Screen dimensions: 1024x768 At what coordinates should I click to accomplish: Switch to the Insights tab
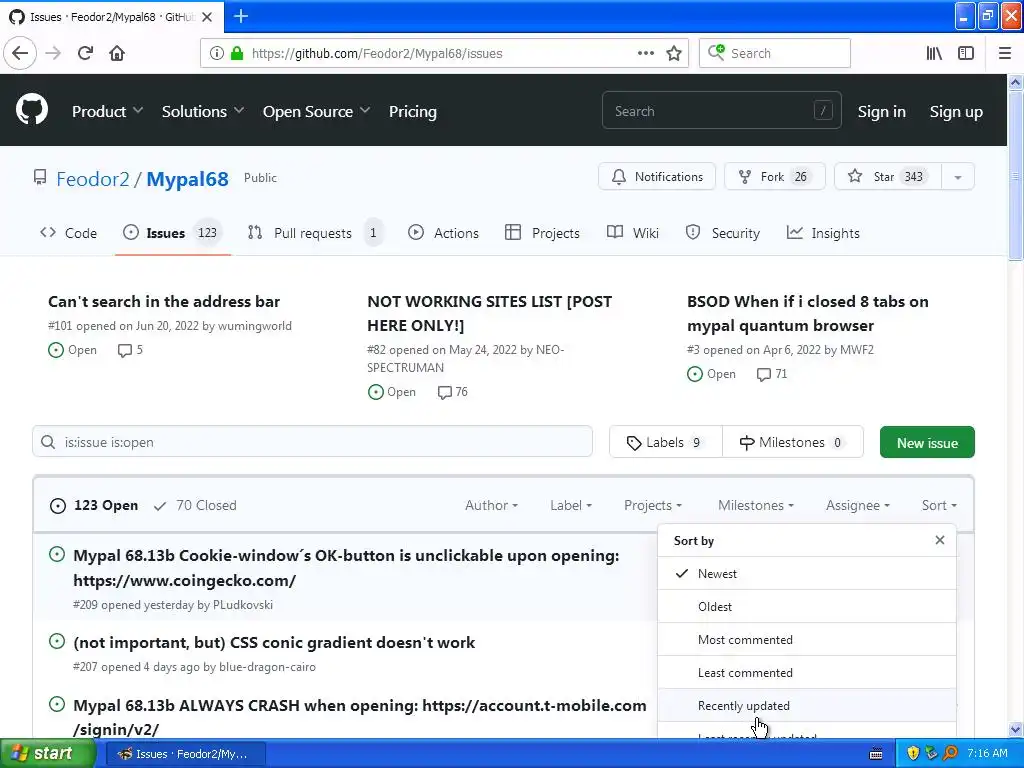coord(824,233)
